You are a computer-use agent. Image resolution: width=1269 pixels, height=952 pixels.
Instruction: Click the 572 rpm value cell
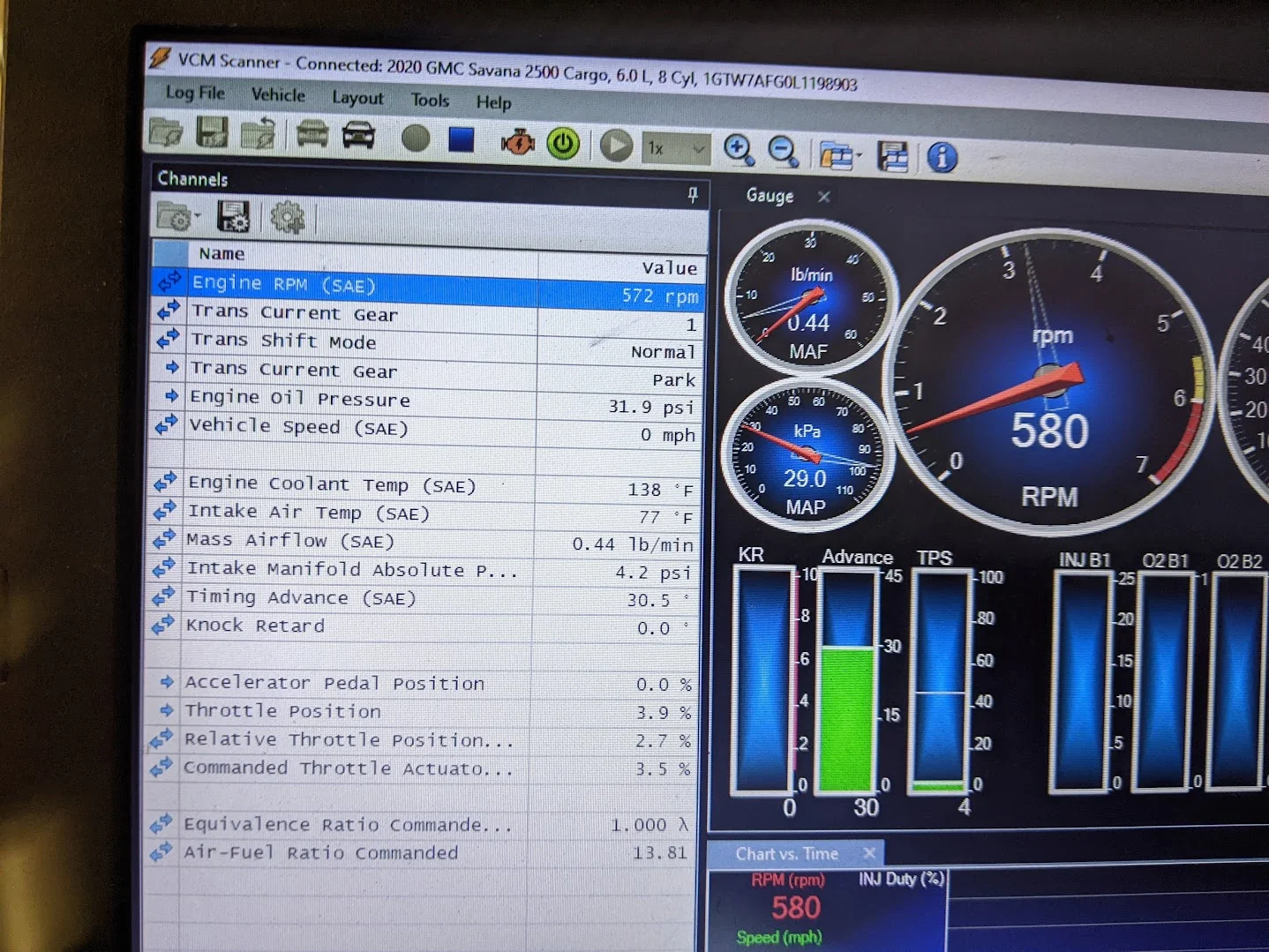click(619, 296)
